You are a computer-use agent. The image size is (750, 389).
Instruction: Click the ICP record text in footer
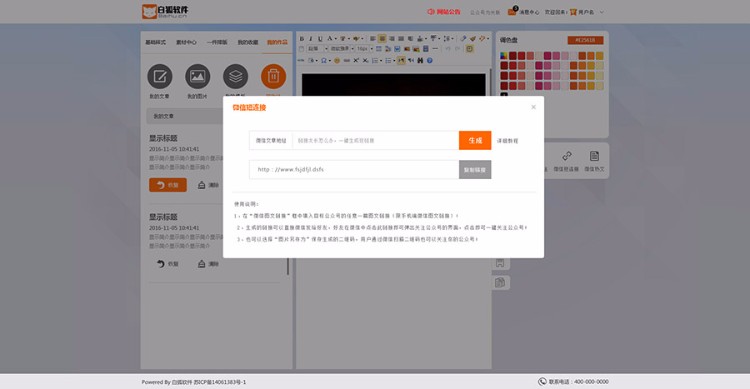220,382
